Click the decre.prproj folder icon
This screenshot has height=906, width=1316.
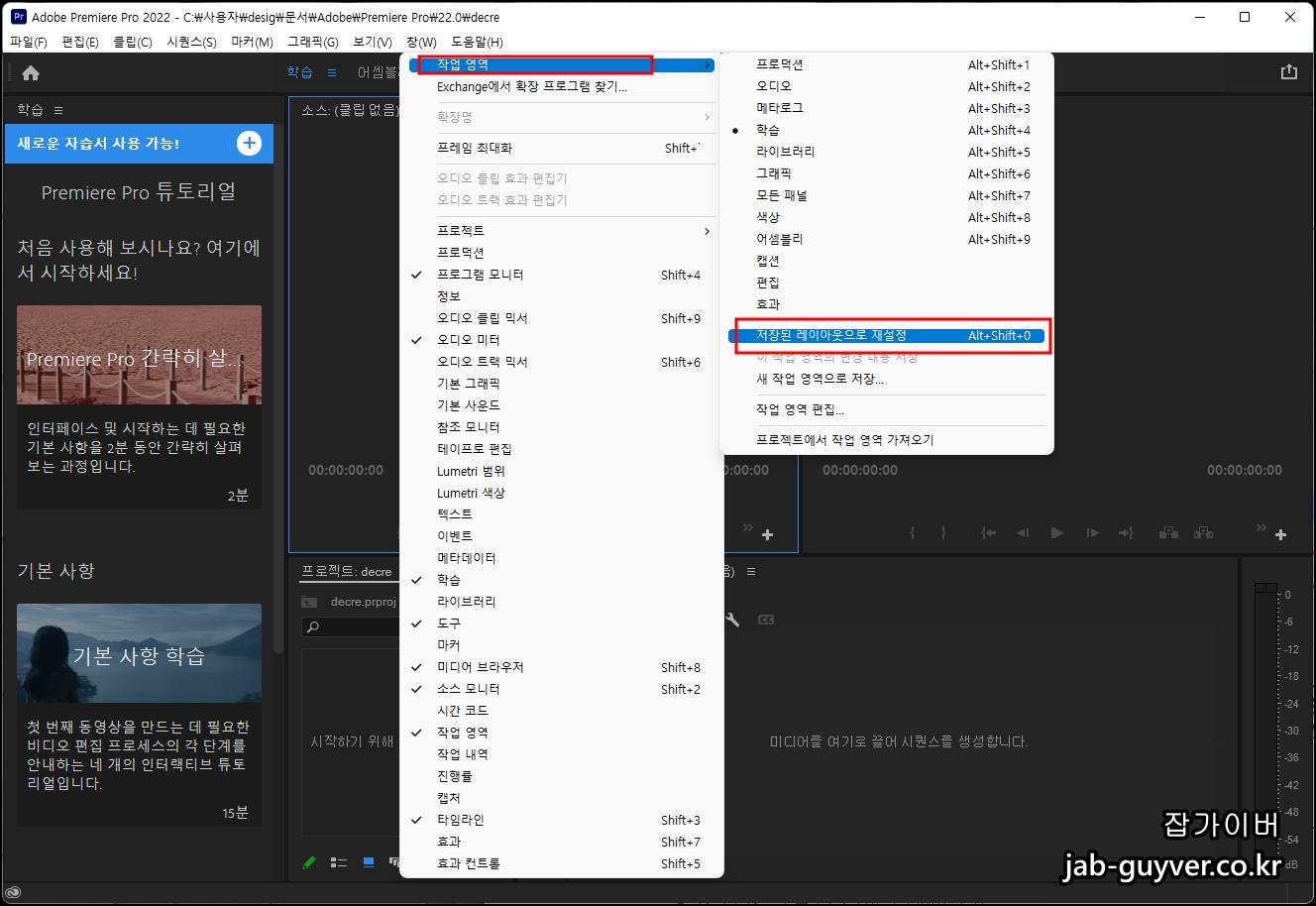(x=309, y=602)
